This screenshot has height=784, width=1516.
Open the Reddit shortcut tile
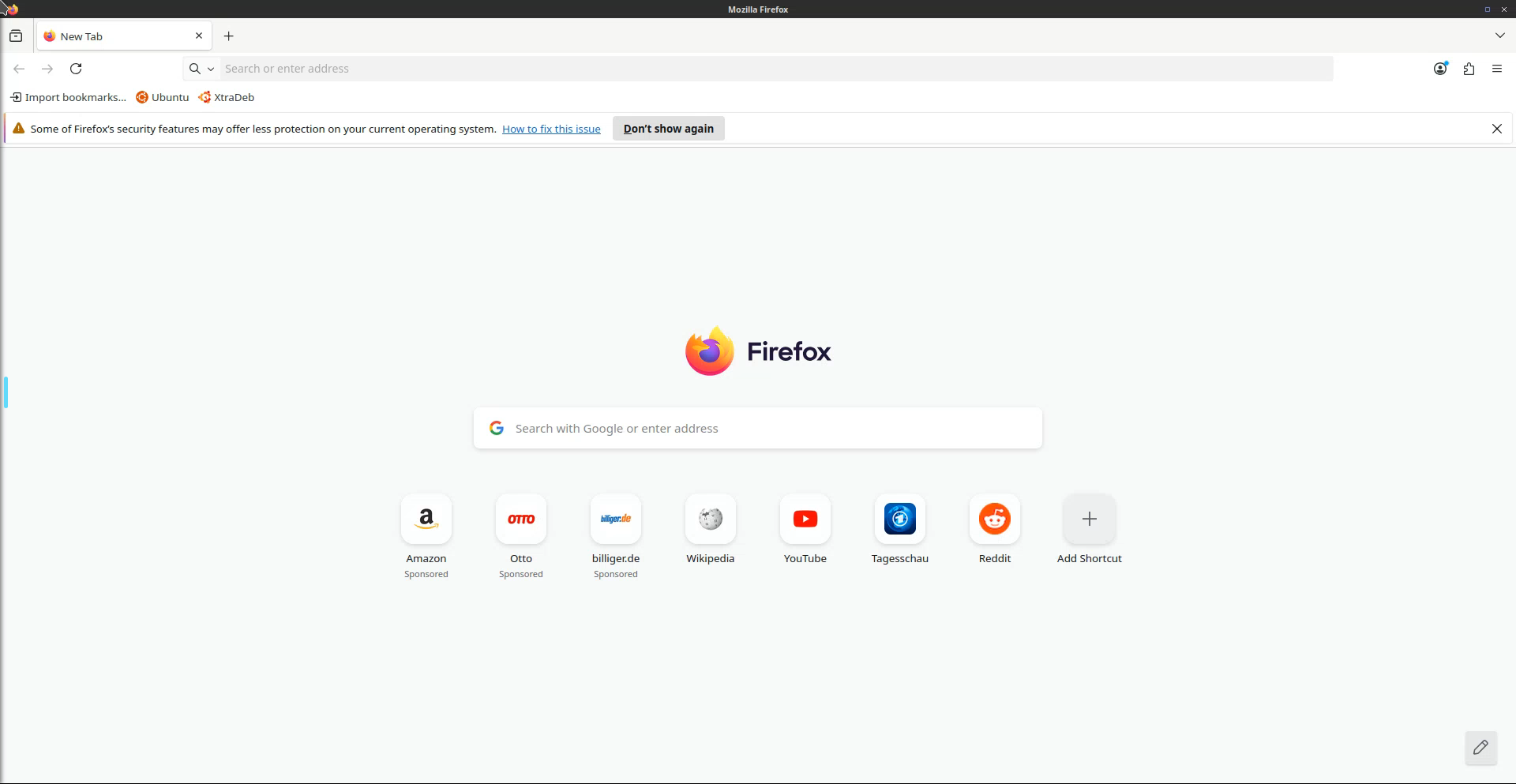click(x=995, y=520)
